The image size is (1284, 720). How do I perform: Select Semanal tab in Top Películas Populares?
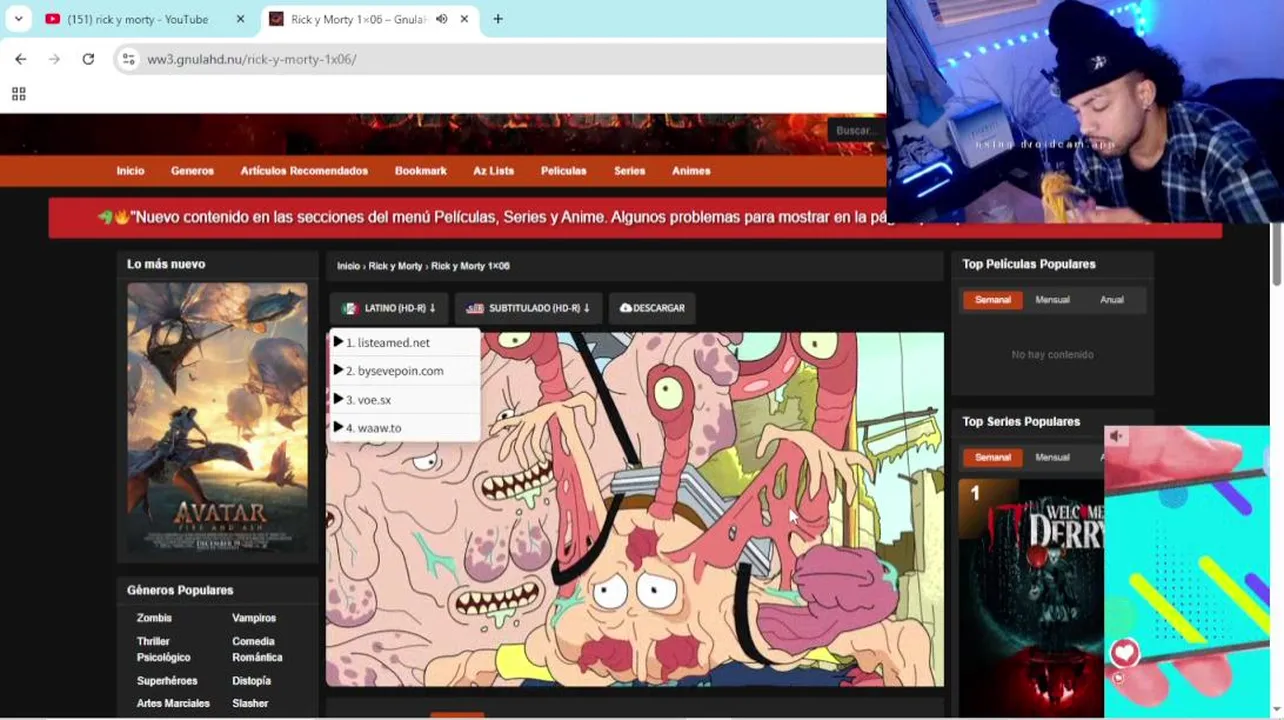[993, 300]
